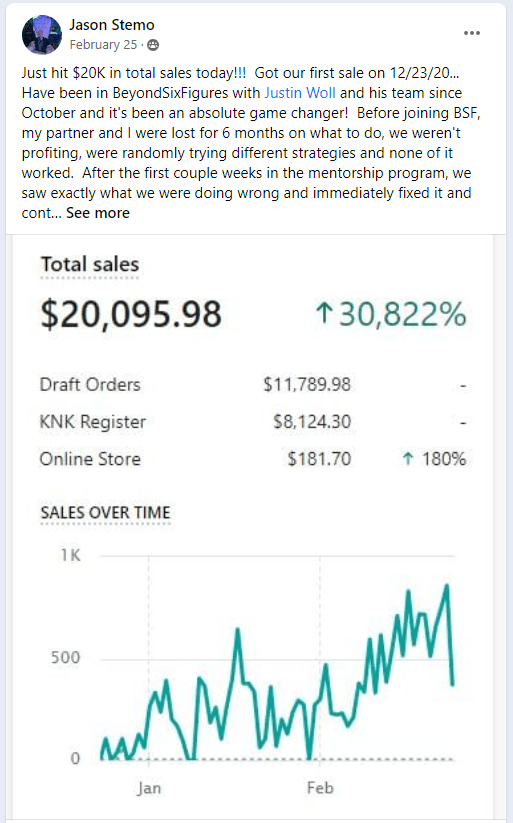Click the up arrow next to 180%

click(408, 459)
